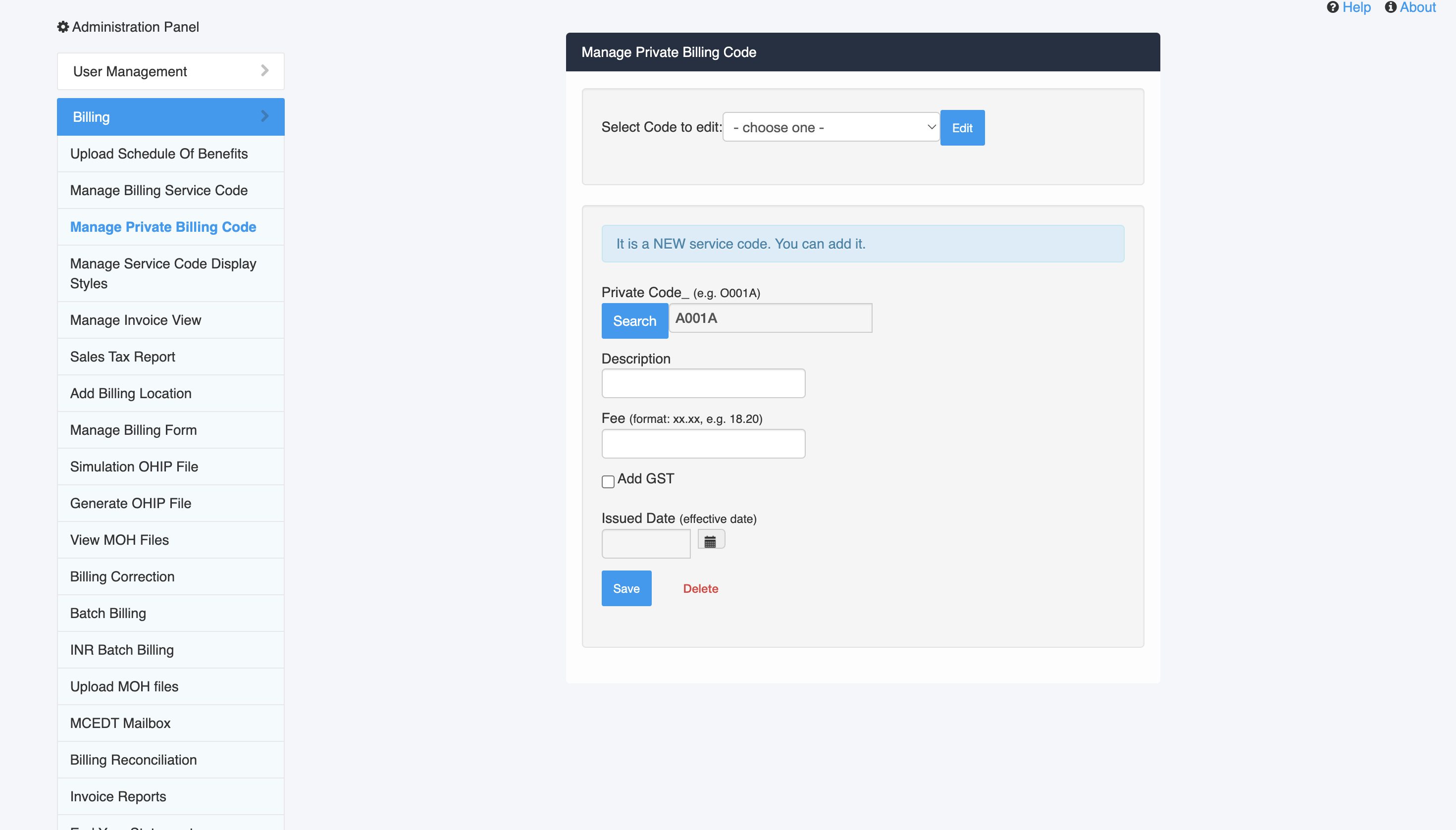This screenshot has width=1456, height=830.
Task: Click the Manage Private Billing Code panel title
Action: point(668,52)
